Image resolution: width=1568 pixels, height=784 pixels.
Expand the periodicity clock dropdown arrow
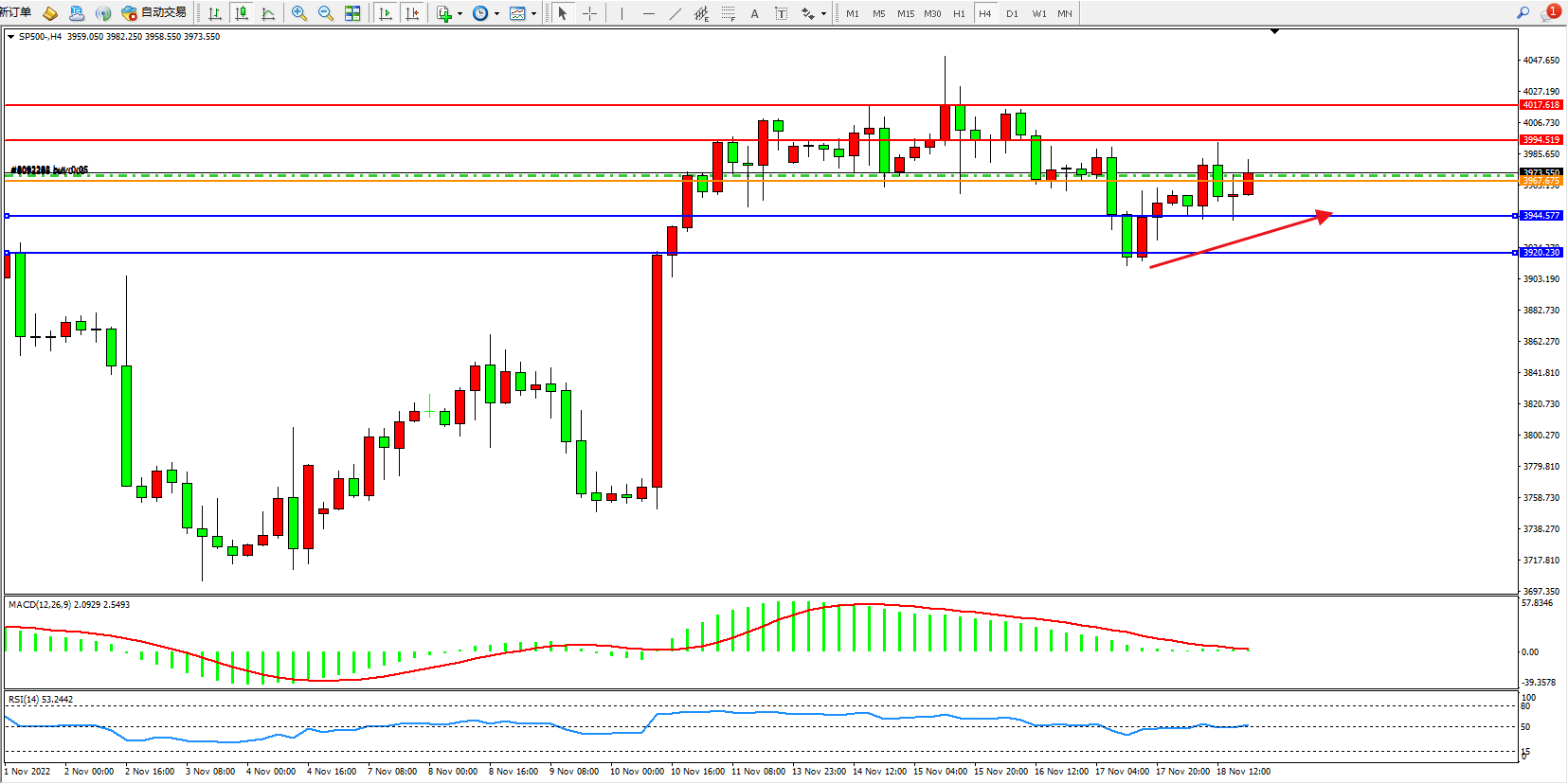pyautogui.click(x=496, y=14)
